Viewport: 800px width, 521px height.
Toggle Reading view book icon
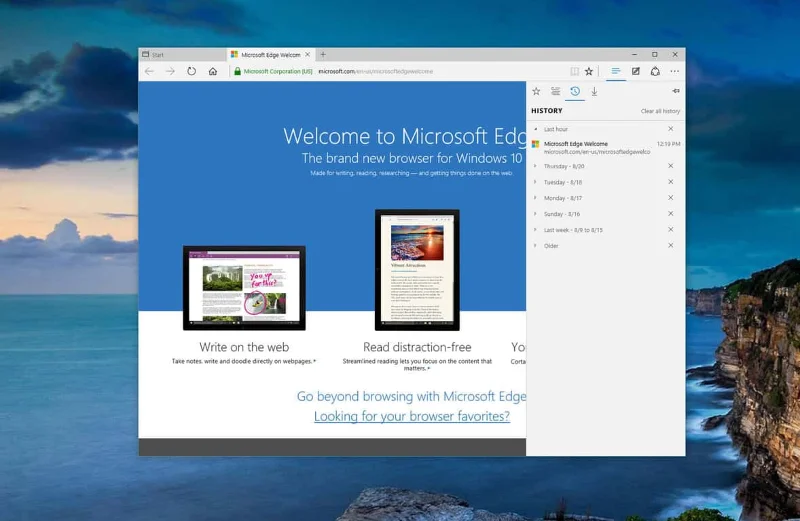pos(574,71)
